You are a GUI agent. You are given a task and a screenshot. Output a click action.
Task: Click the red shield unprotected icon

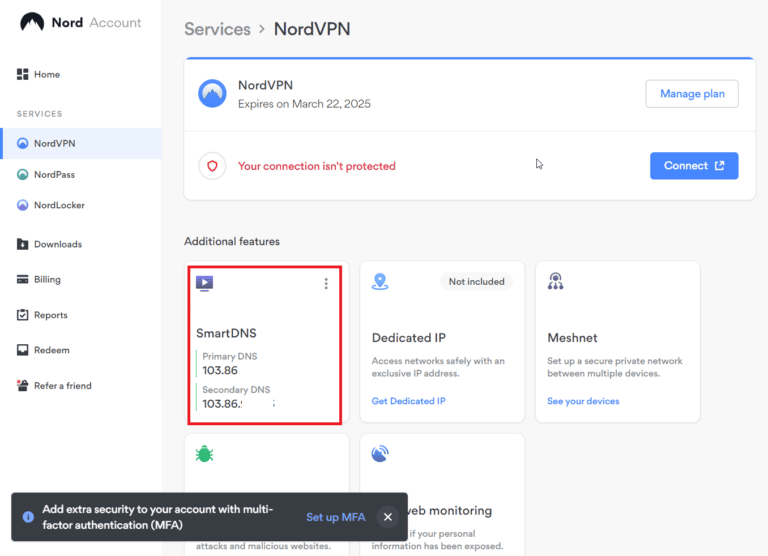tap(212, 166)
